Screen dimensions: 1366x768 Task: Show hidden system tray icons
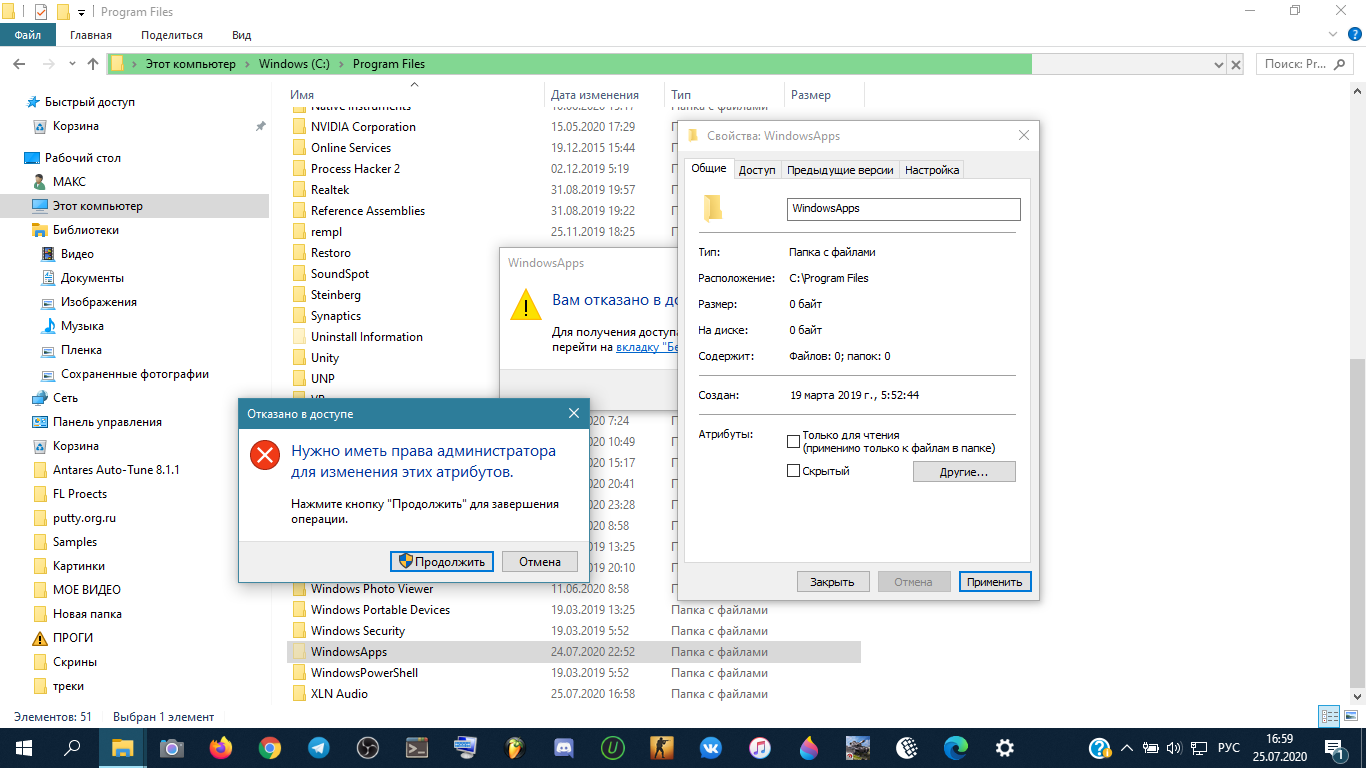point(1127,747)
